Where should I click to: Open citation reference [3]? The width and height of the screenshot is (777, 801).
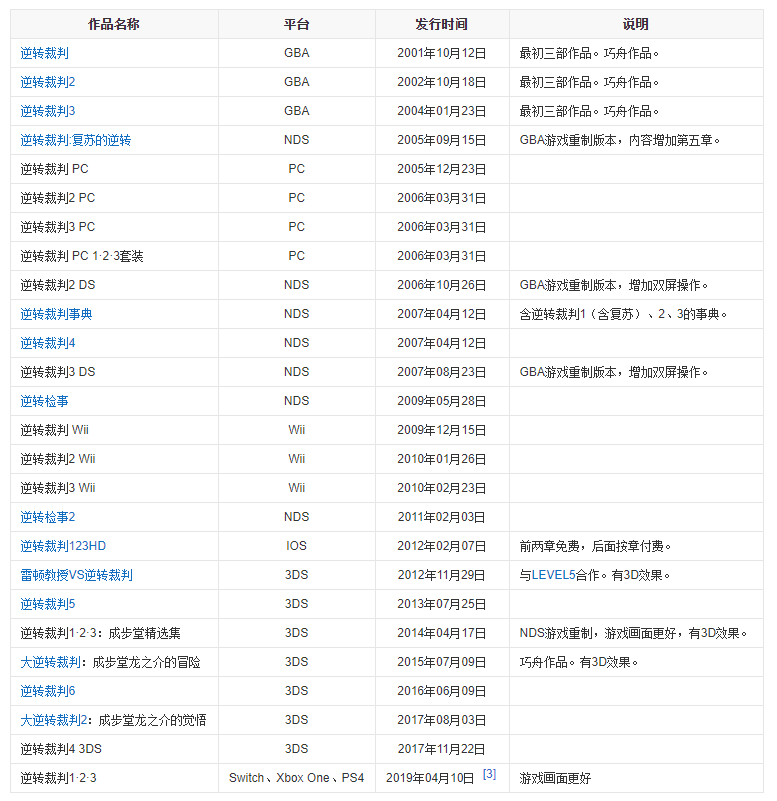(x=489, y=774)
